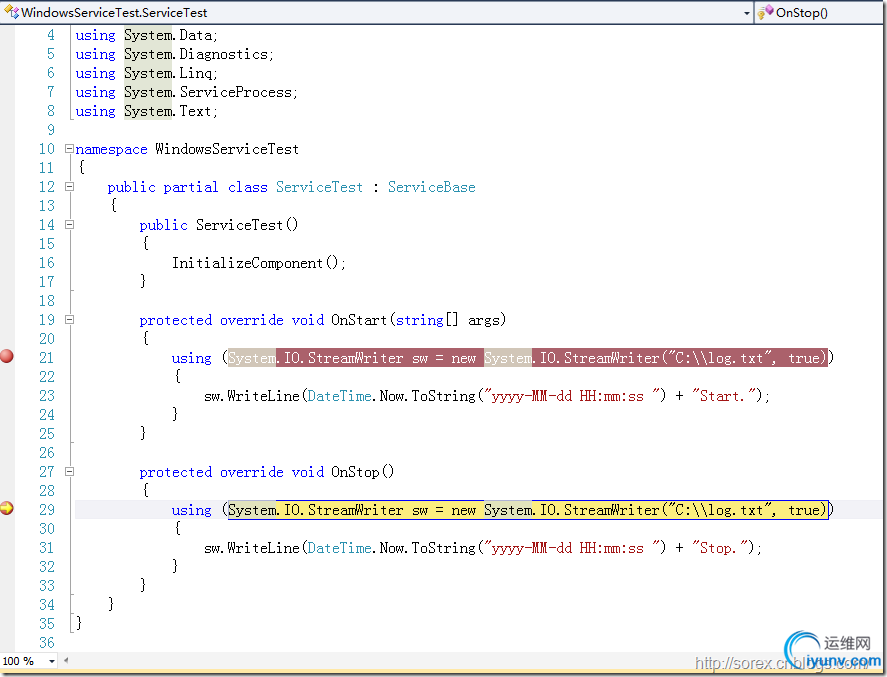Viewport: 887px width, 677px height.
Task: Click DateTime on line 23
Action: 339,396
